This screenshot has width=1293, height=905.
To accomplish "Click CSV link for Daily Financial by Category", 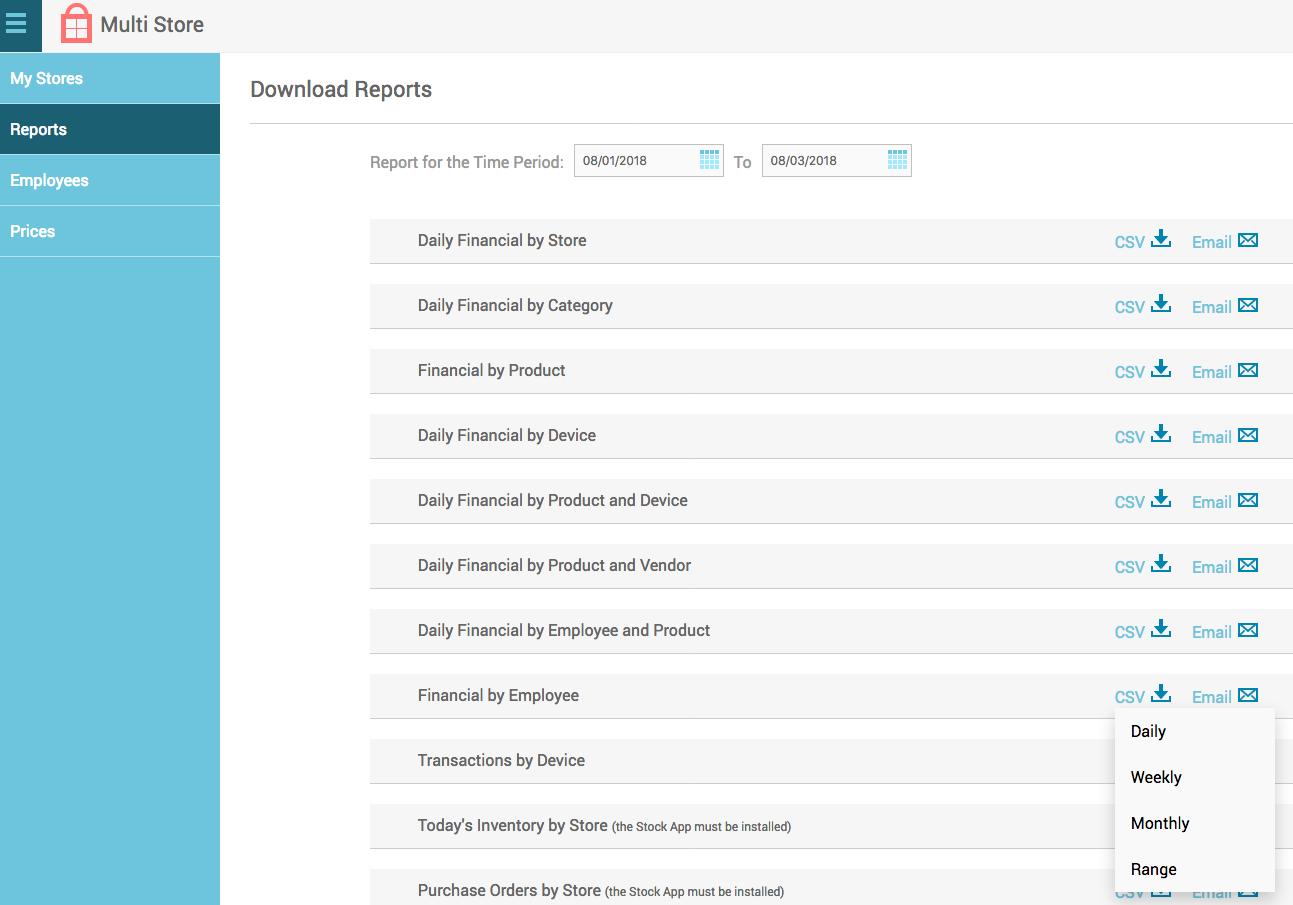I will point(1130,307).
